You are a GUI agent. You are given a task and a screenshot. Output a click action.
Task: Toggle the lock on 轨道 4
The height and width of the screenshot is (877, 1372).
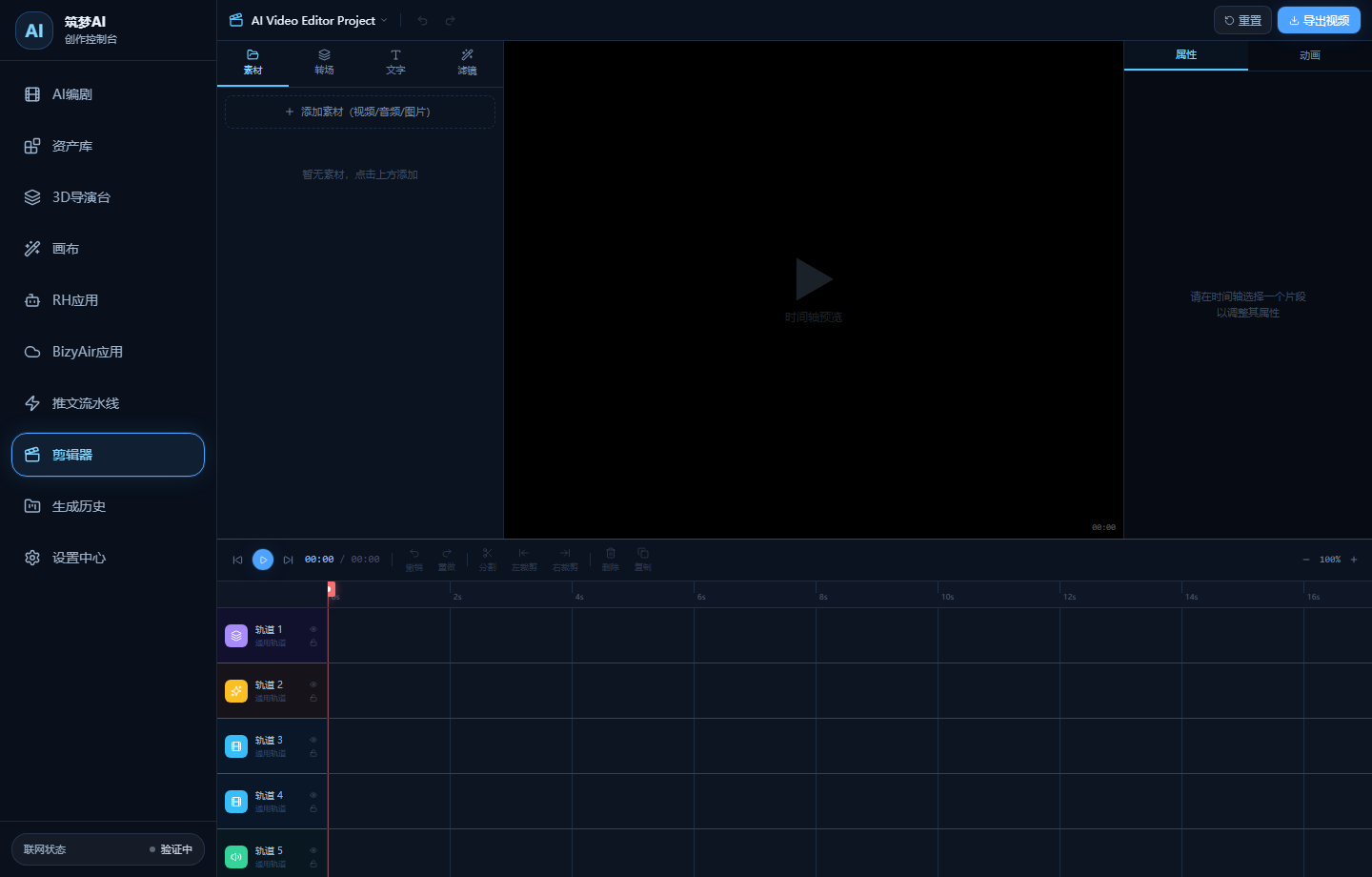[x=313, y=809]
